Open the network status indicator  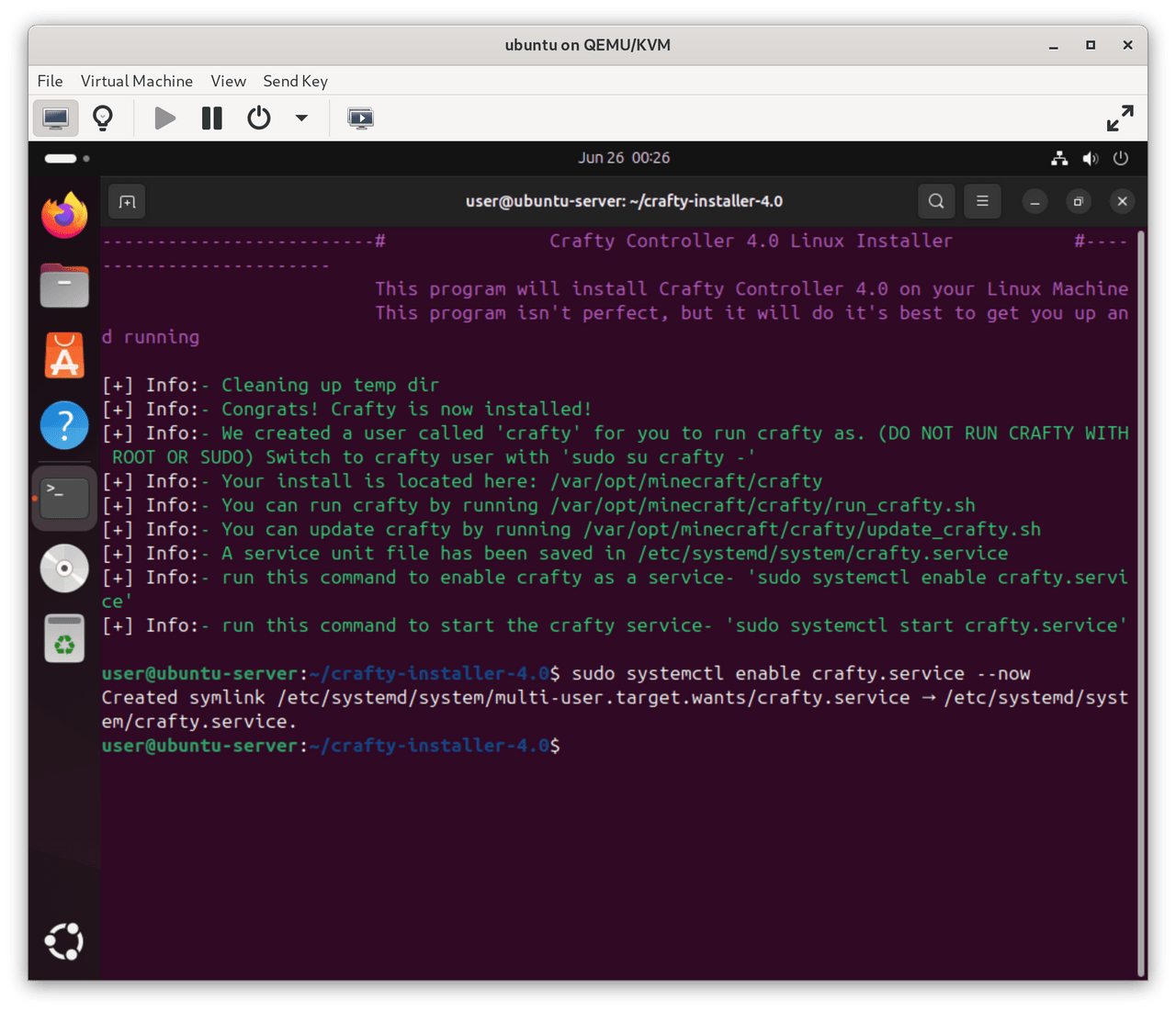1059,158
